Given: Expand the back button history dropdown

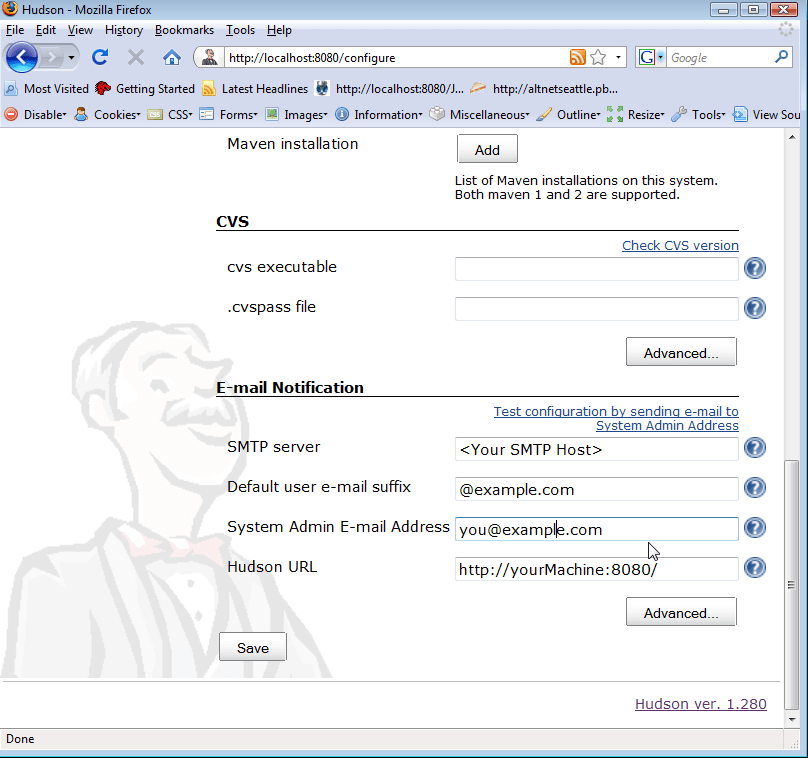Looking at the screenshot, I should click(x=71, y=57).
